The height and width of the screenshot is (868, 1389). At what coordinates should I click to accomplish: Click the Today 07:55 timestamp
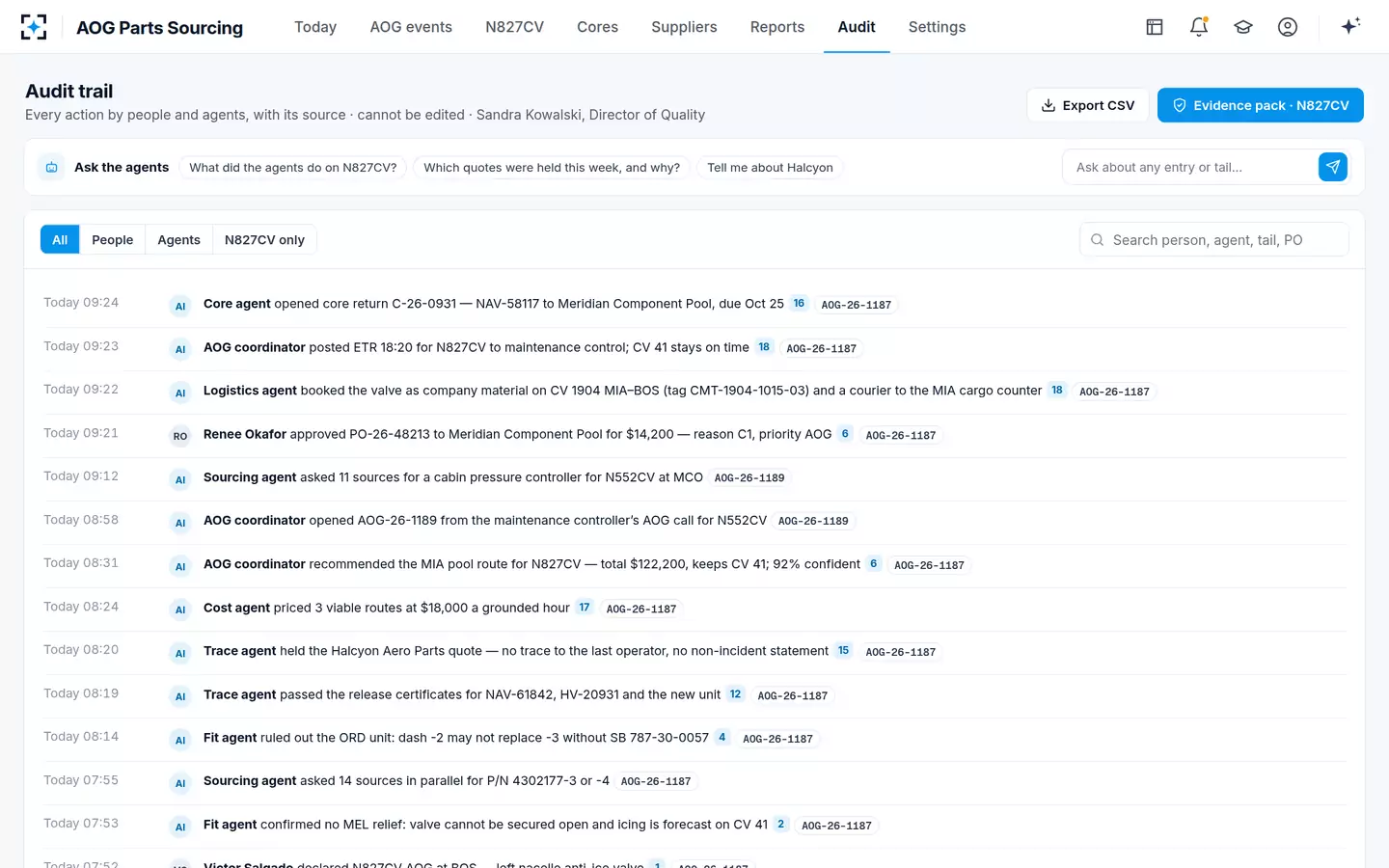[x=81, y=779]
